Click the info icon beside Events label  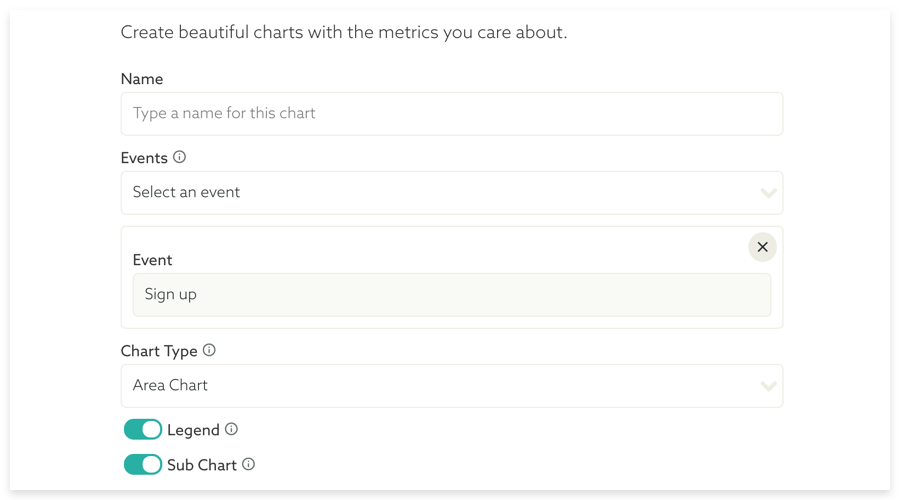[x=180, y=157]
